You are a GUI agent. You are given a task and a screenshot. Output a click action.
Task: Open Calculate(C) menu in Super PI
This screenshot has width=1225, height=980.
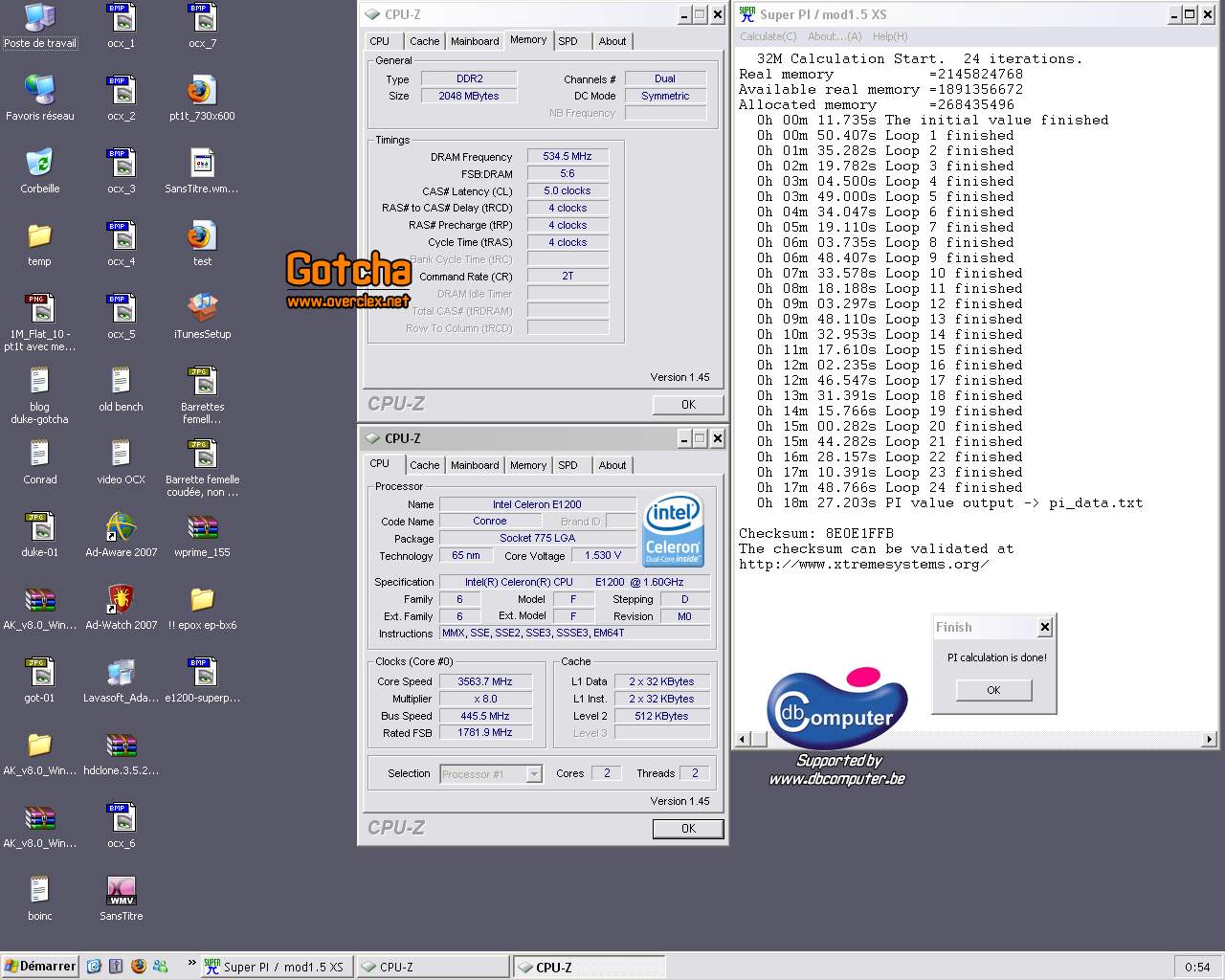tap(768, 36)
